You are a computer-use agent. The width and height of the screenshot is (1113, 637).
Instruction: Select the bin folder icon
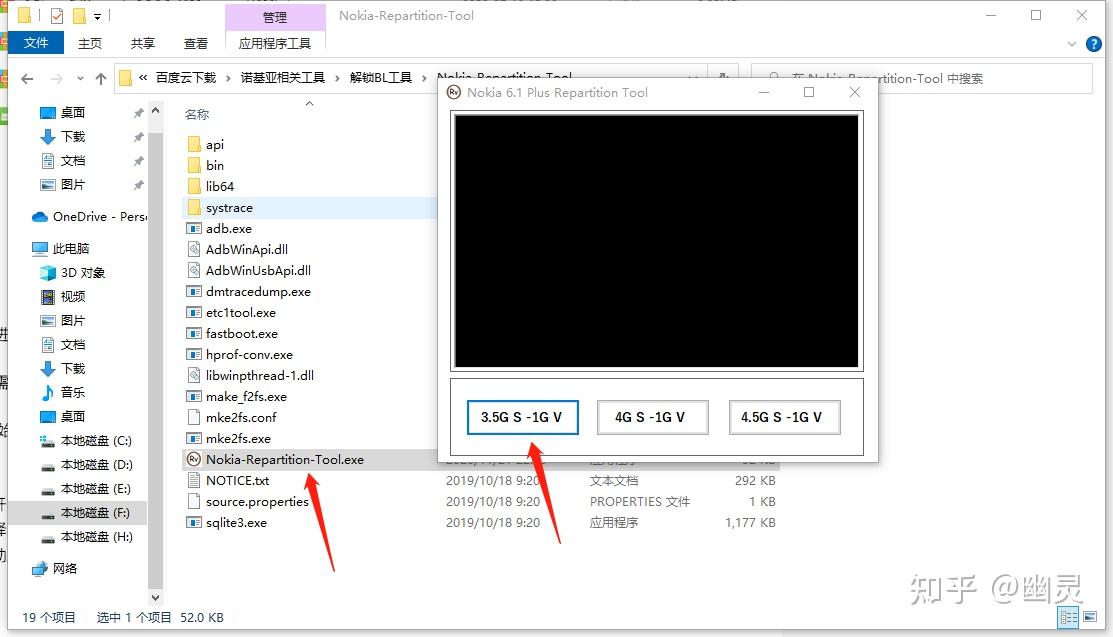pyautogui.click(x=194, y=165)
